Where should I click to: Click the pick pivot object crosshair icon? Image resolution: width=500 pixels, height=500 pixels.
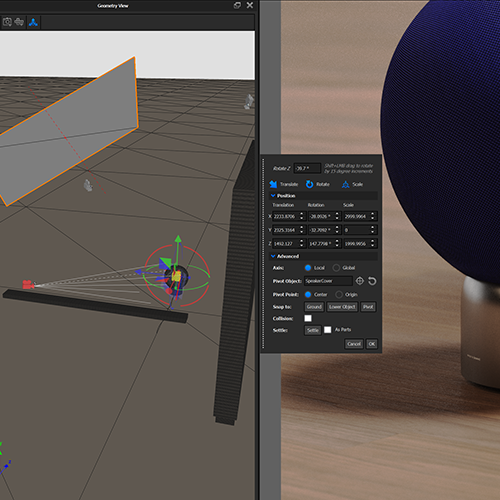[360, 281]
